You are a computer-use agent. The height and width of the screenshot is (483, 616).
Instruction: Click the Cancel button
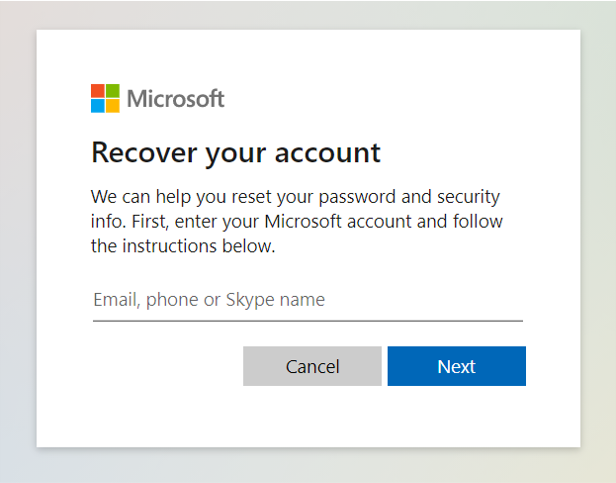coord(312,366)
